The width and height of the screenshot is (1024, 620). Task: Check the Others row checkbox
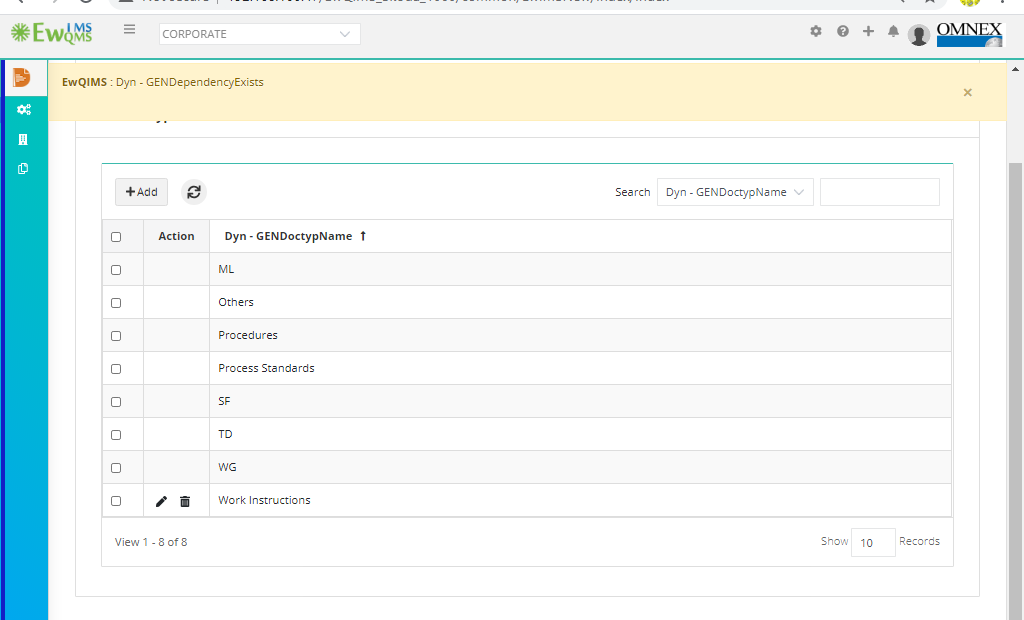tap(116, 302)
